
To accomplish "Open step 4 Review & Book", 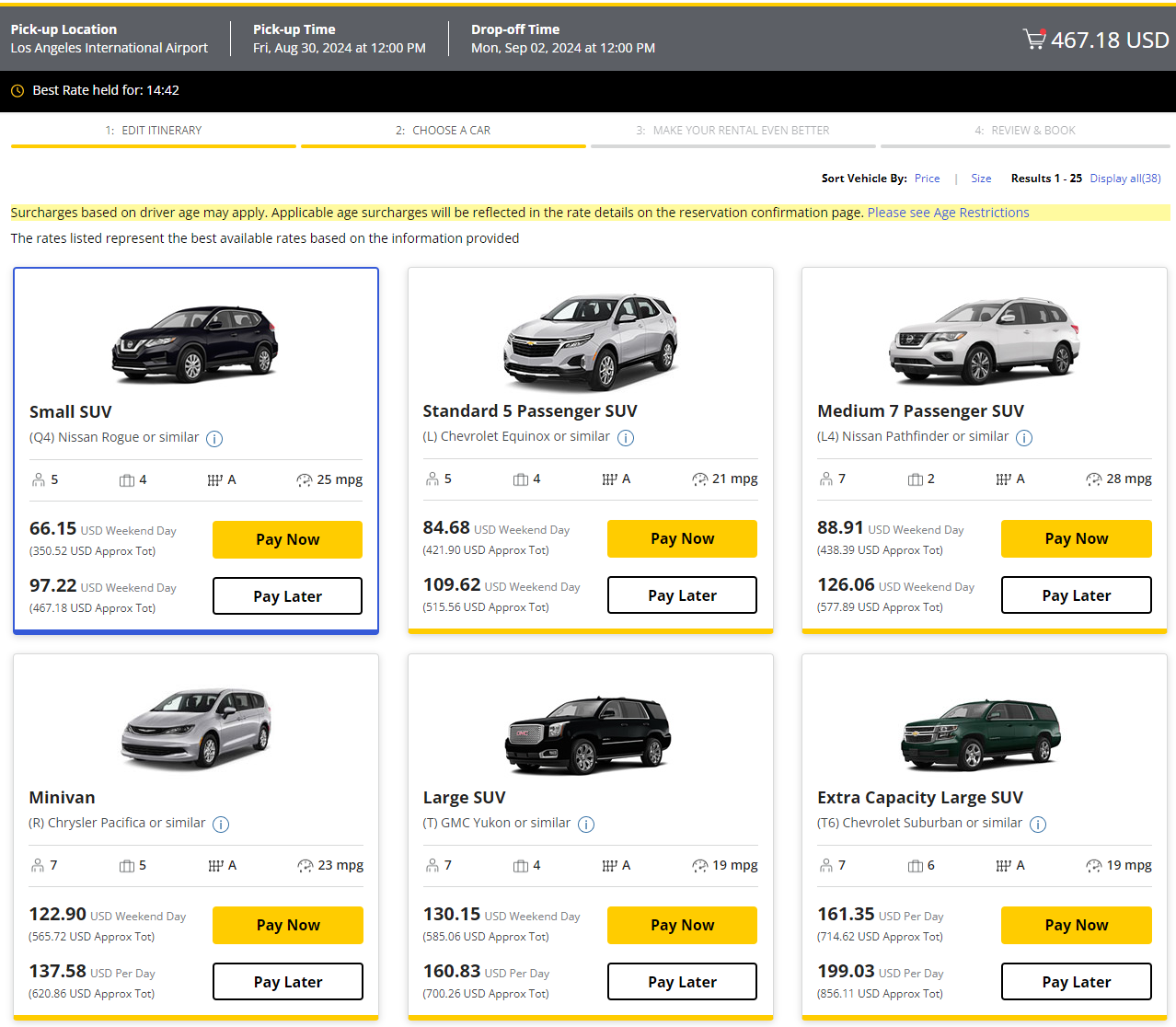I will pos(1025,132).
